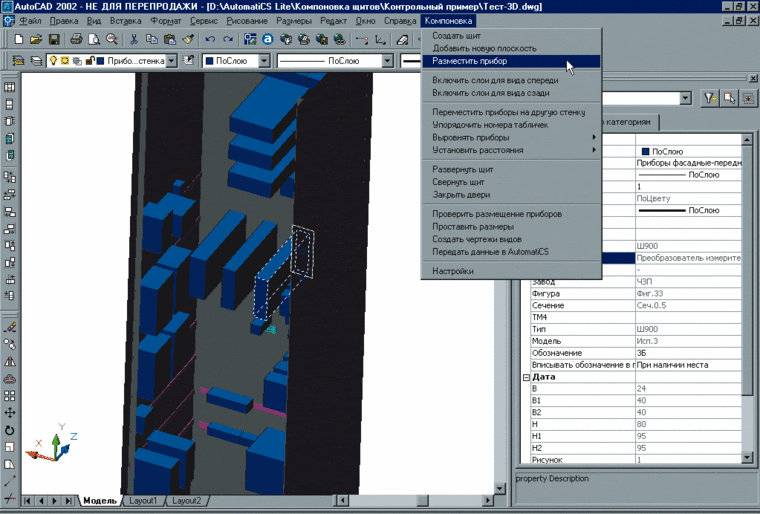
Task: Collapse the 'Дата' category expander
Action: [526, 377]
